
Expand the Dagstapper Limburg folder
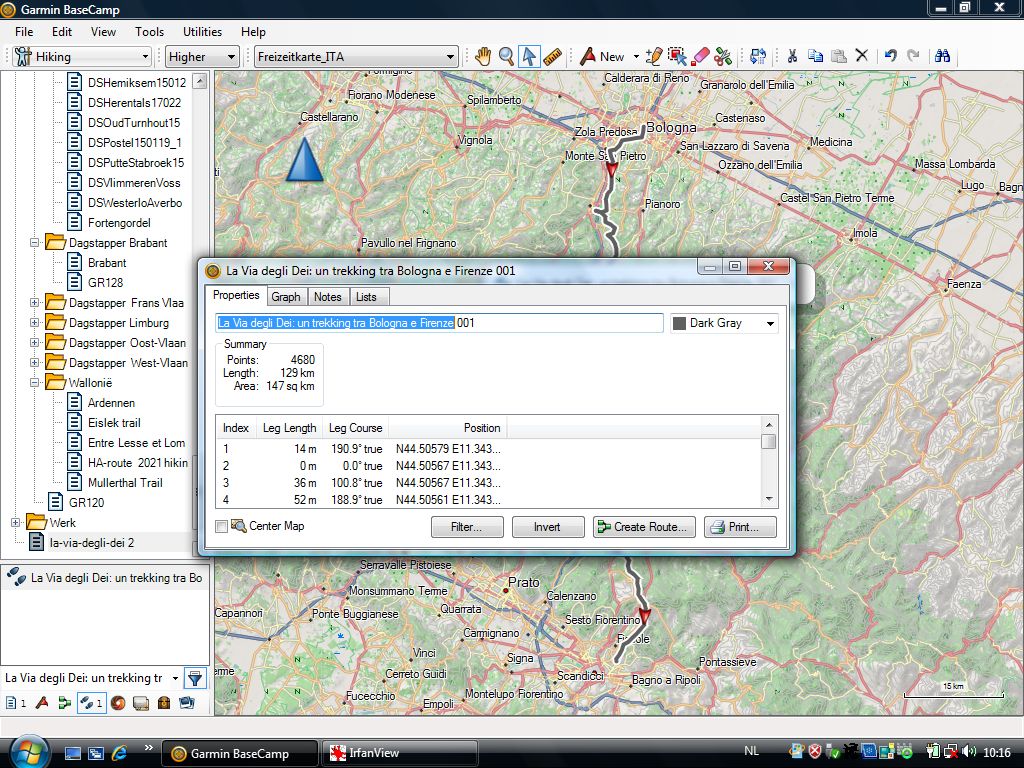tap(35, 323)
